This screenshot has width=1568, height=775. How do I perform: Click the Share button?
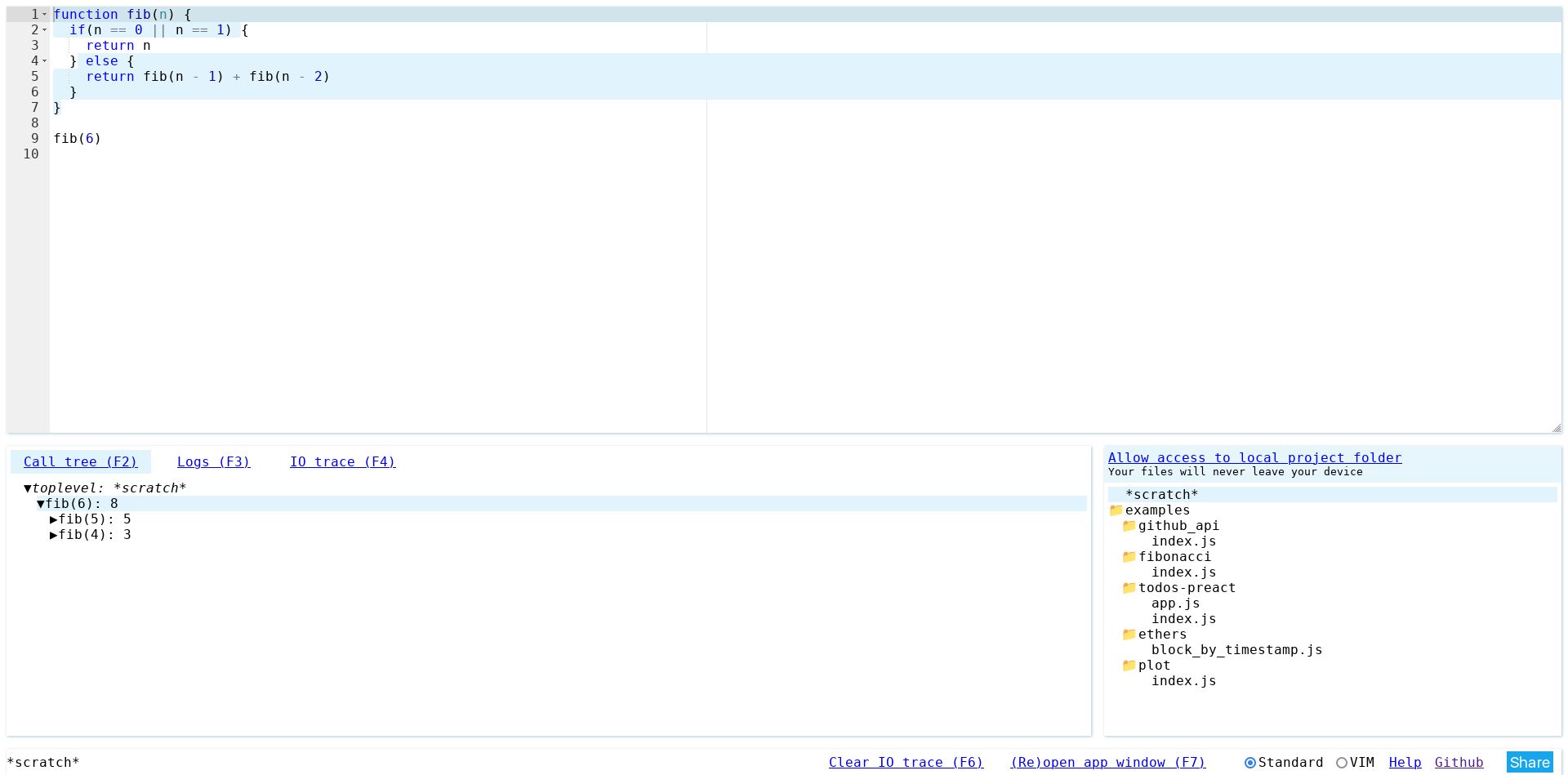tap(1530, 763)
